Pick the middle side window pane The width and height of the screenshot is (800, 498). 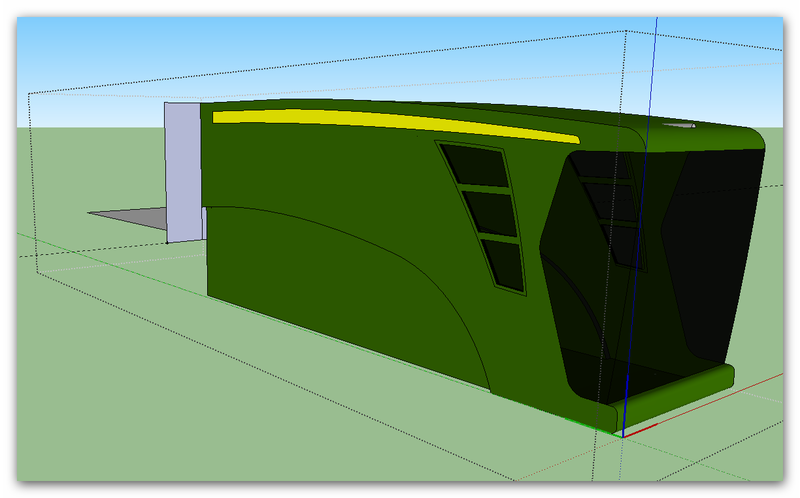(x=491, y=213)
